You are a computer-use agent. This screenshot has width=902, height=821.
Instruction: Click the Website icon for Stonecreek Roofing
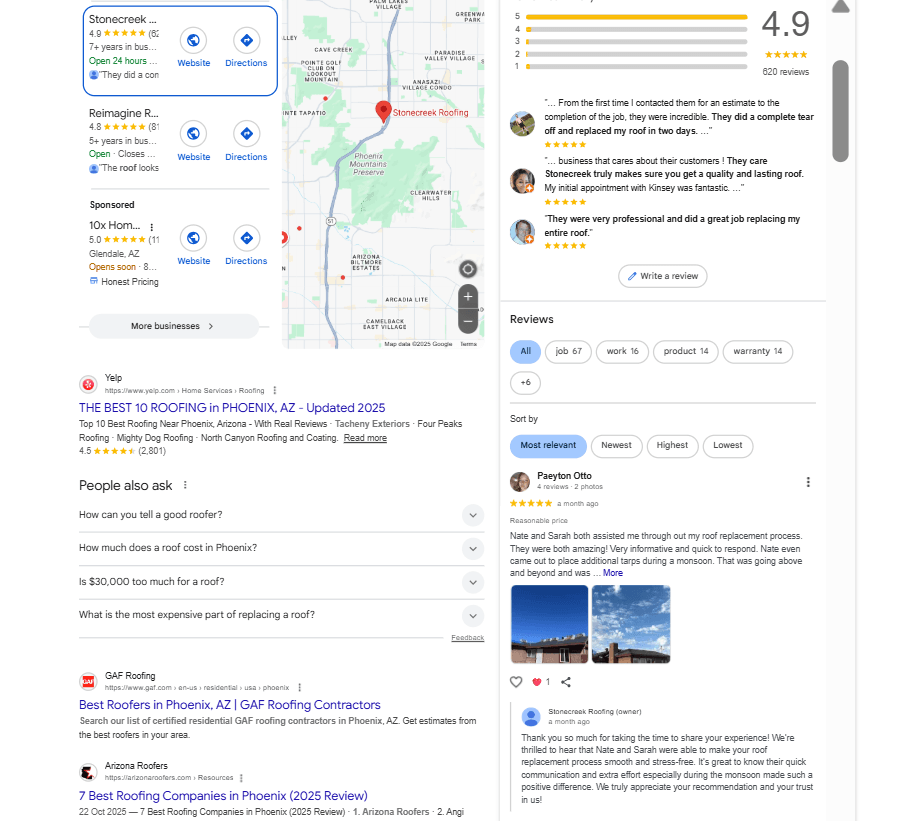[194, 40]
